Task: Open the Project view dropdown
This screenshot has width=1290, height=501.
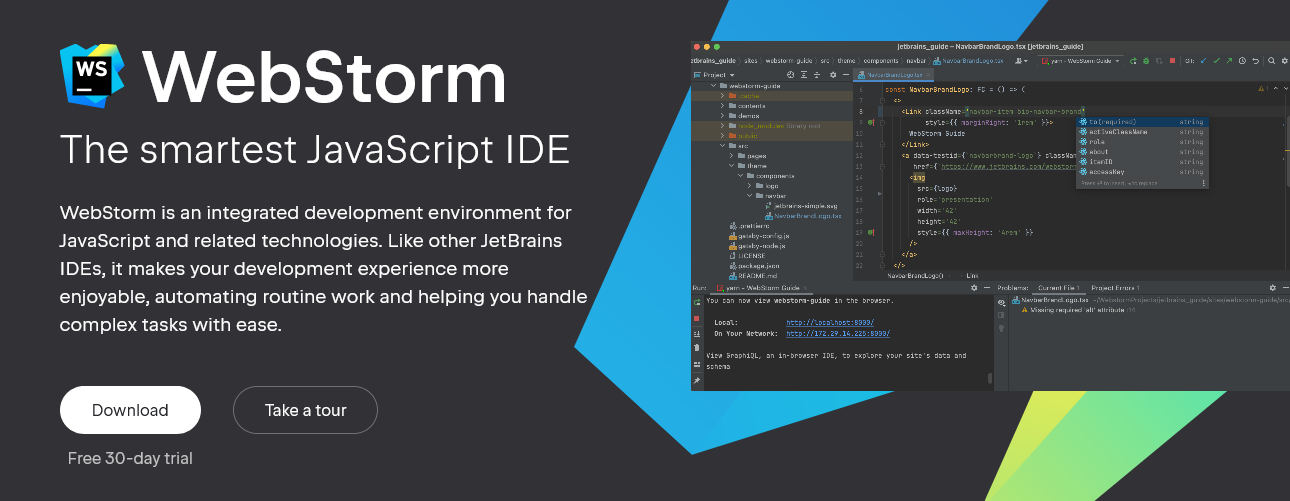Action: coord(714,75)
